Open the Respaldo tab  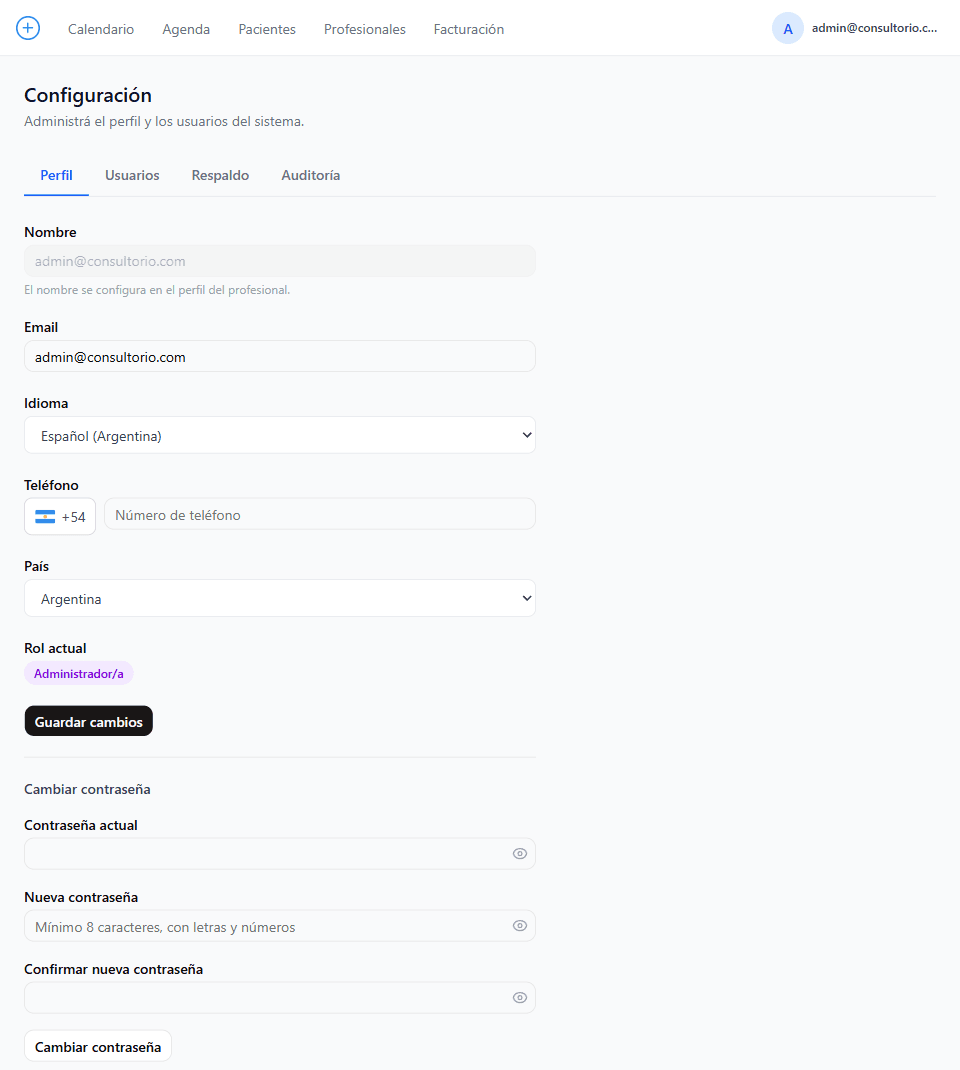pyautogui.click(x=220, y=175)
